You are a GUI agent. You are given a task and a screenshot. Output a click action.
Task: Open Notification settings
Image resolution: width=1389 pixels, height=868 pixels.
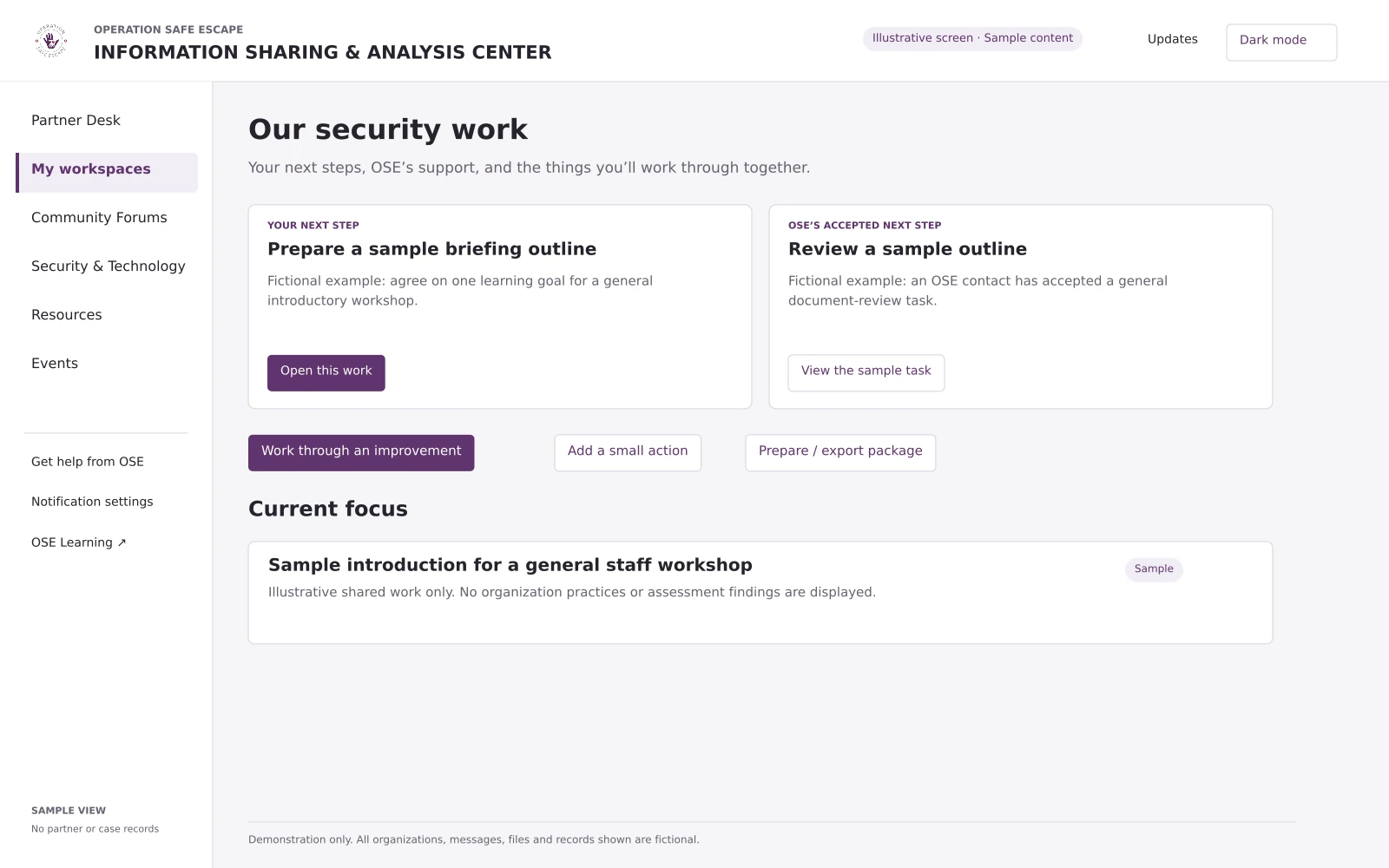(x=92, y=502)
